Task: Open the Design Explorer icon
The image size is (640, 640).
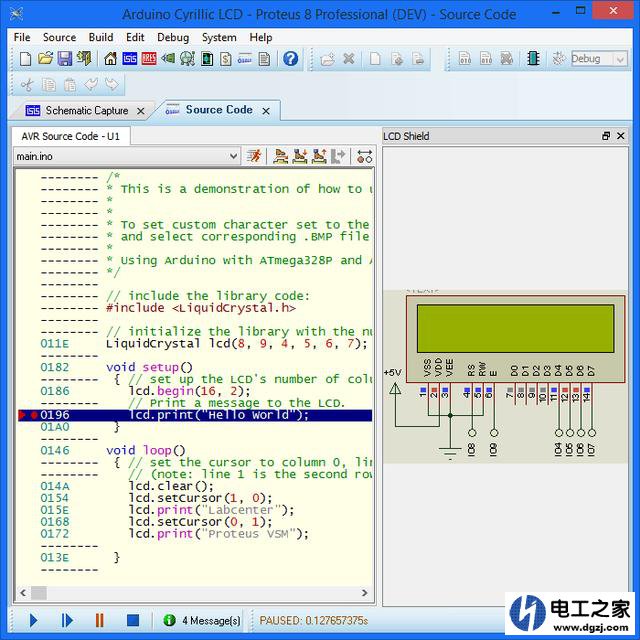Action: tap(207, 59)
